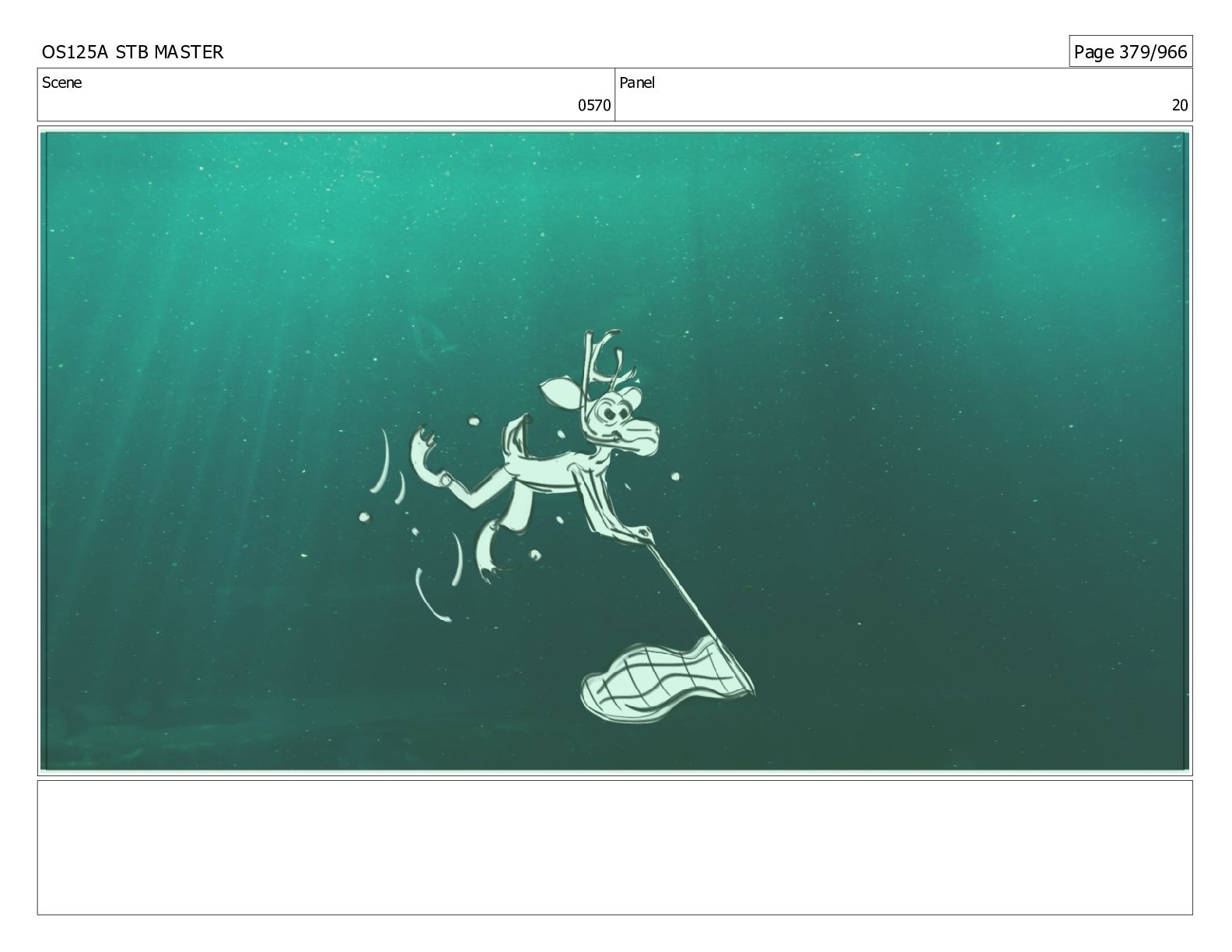Click the Panel label field
1232x952 pixels.
903,94
